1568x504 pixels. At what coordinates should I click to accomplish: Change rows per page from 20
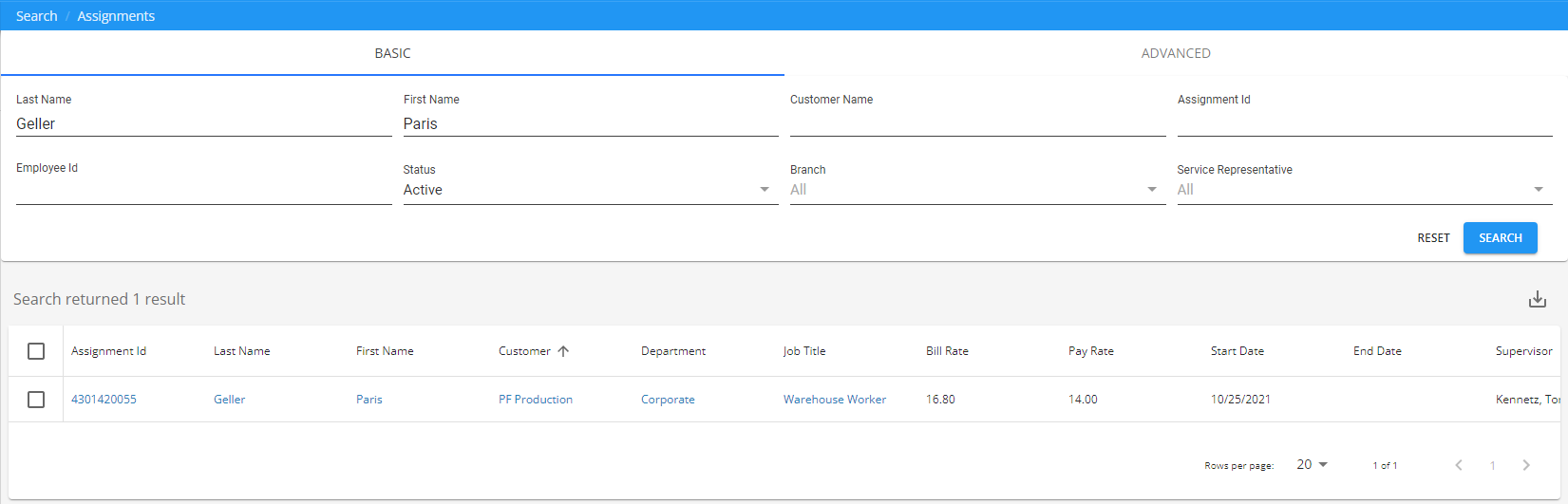[1312, 465]
